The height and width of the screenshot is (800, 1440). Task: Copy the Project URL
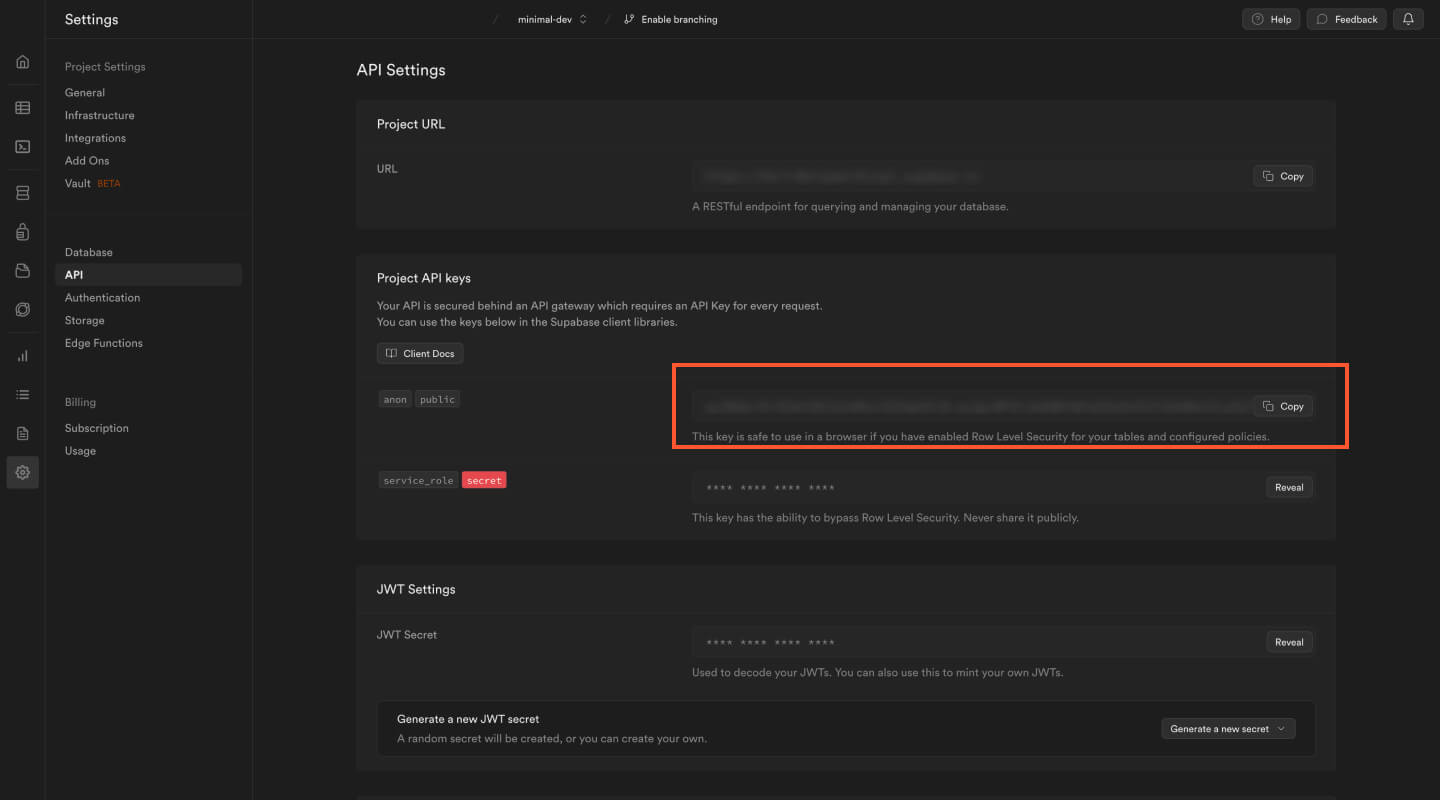(1283, 176)
